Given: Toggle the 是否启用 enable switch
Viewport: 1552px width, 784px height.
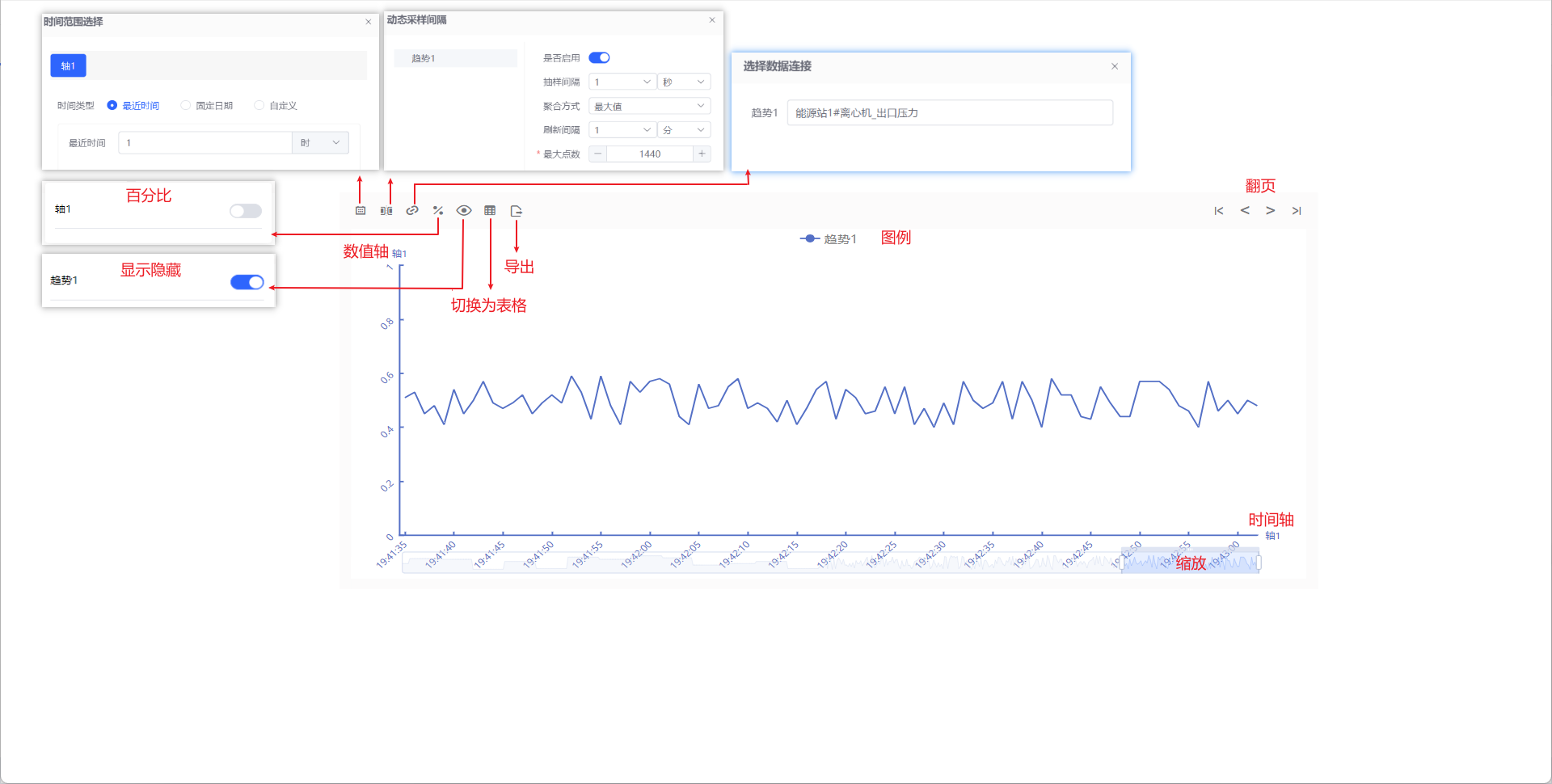Looking at the screenshot, I should (x=599, y=57).
